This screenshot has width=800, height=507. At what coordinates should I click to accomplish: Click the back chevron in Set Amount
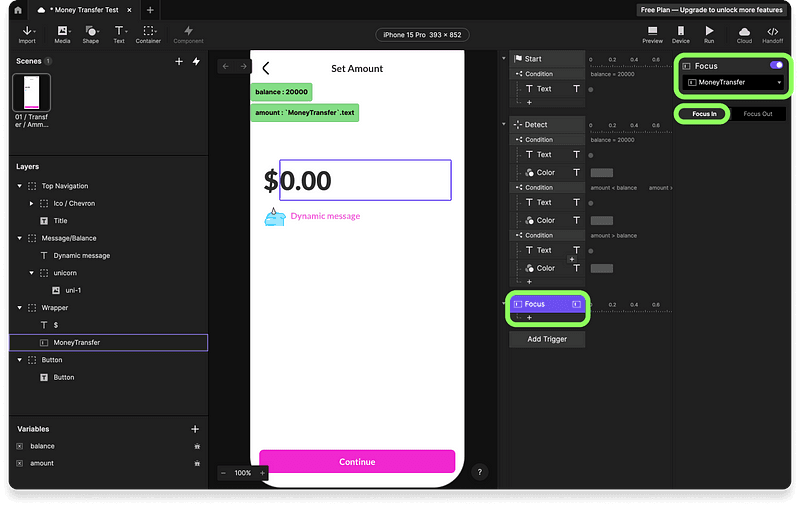tap(266, 68)
